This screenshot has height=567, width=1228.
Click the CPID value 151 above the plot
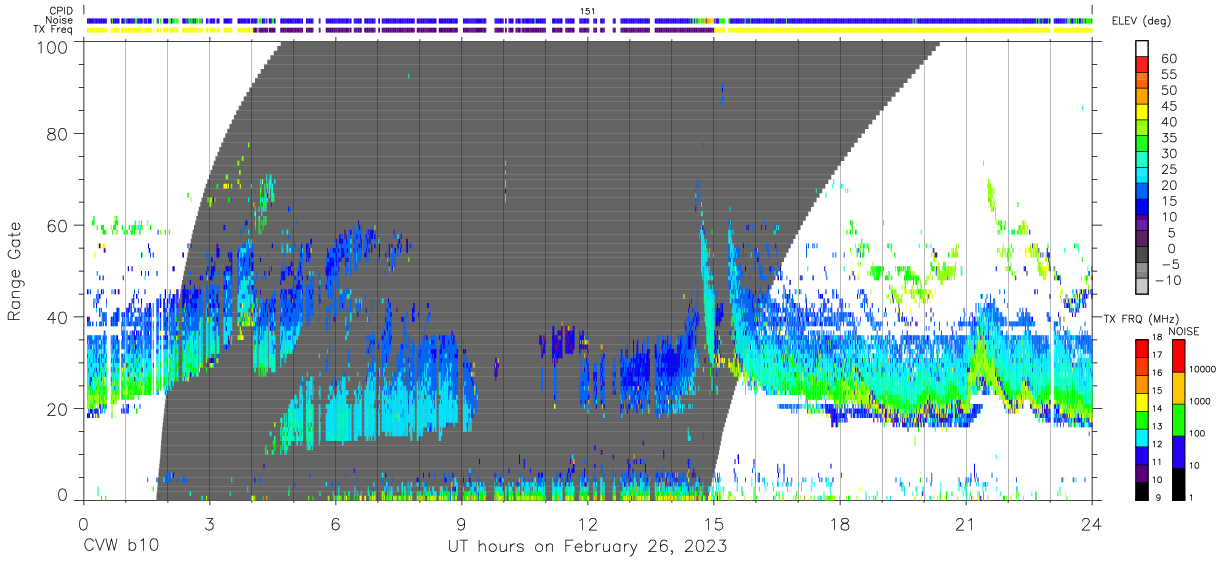coord(588,11)
